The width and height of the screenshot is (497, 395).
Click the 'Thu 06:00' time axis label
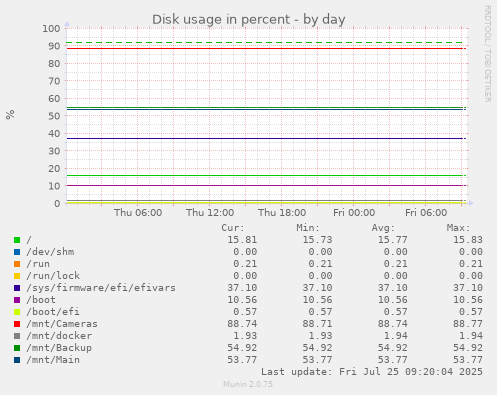pos(138,213)
